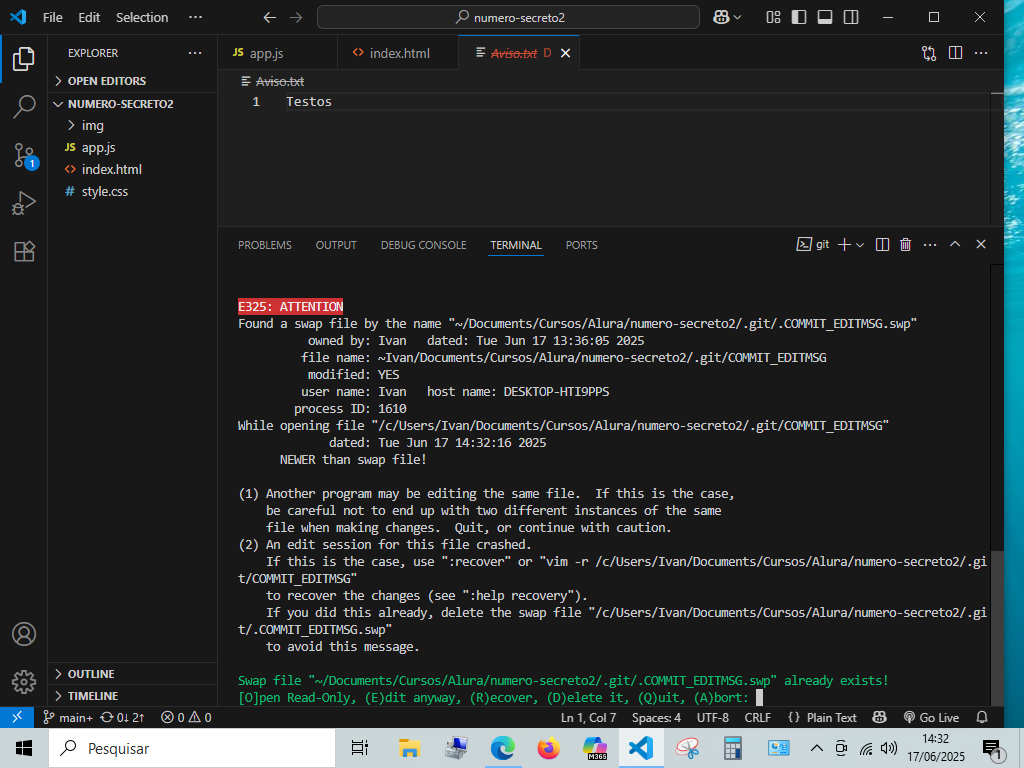Open terminal panel More Actions menu

930,245
